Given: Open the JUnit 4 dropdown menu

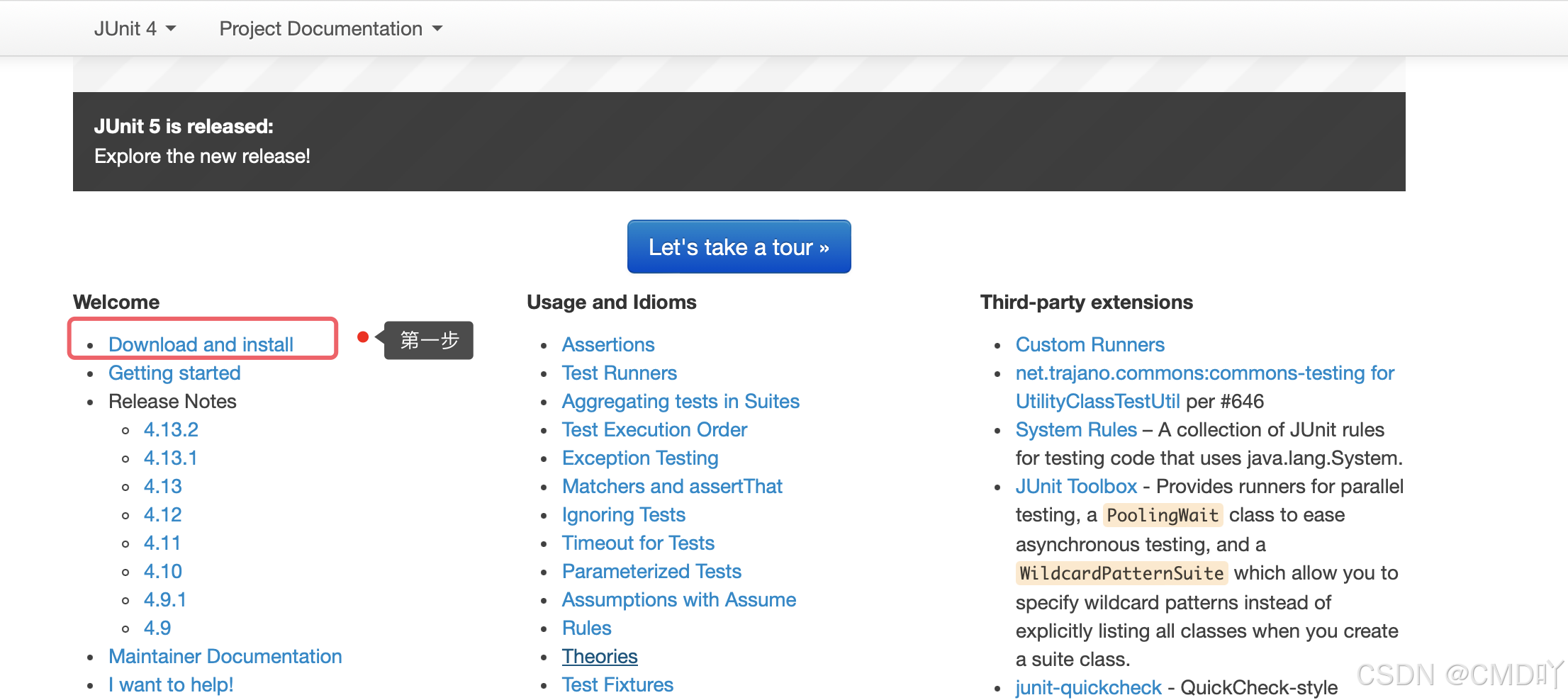Looking at the screenshot, I should click(135, 28).
